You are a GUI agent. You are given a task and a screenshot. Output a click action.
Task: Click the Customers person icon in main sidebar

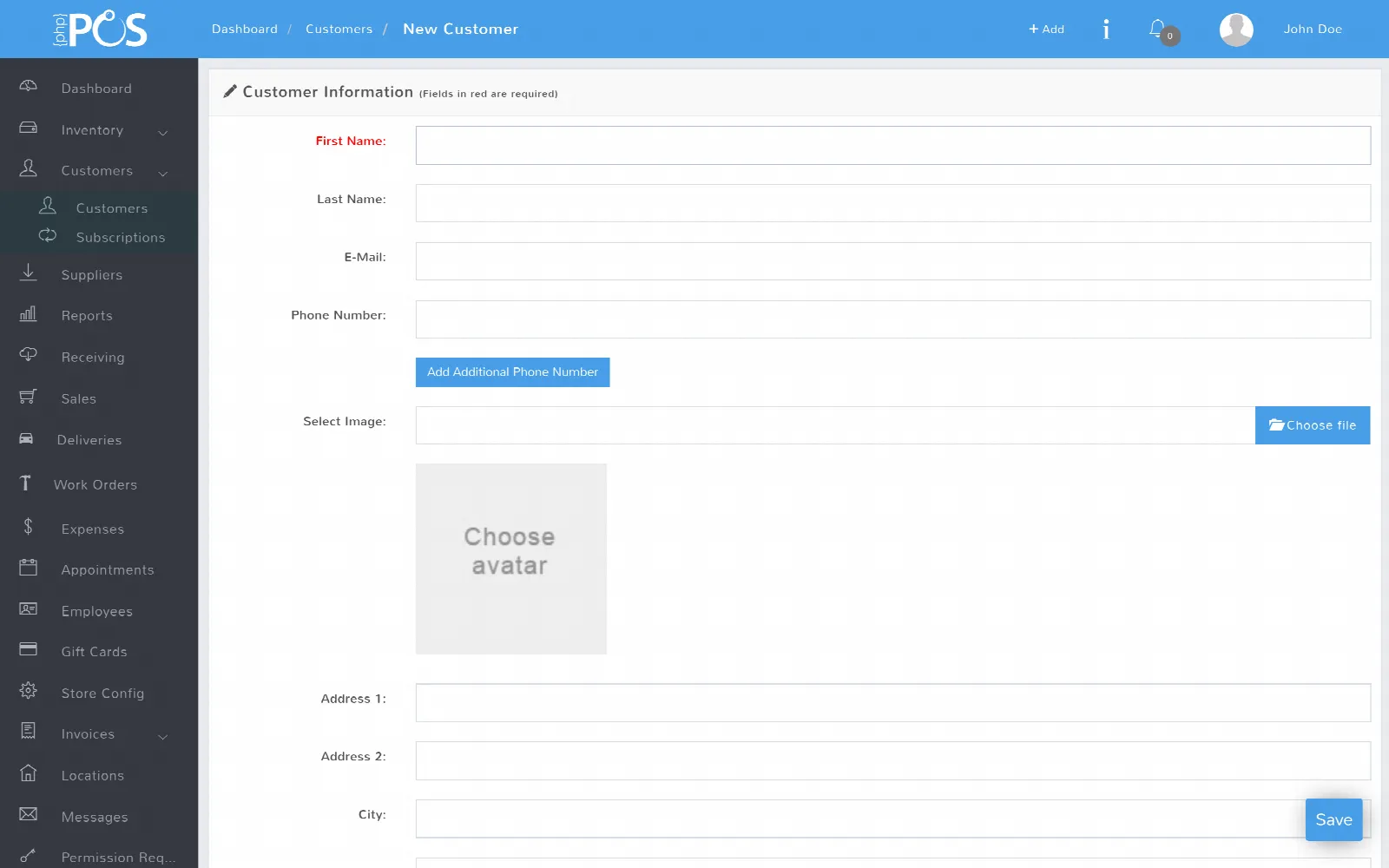(x=28, y=168)
